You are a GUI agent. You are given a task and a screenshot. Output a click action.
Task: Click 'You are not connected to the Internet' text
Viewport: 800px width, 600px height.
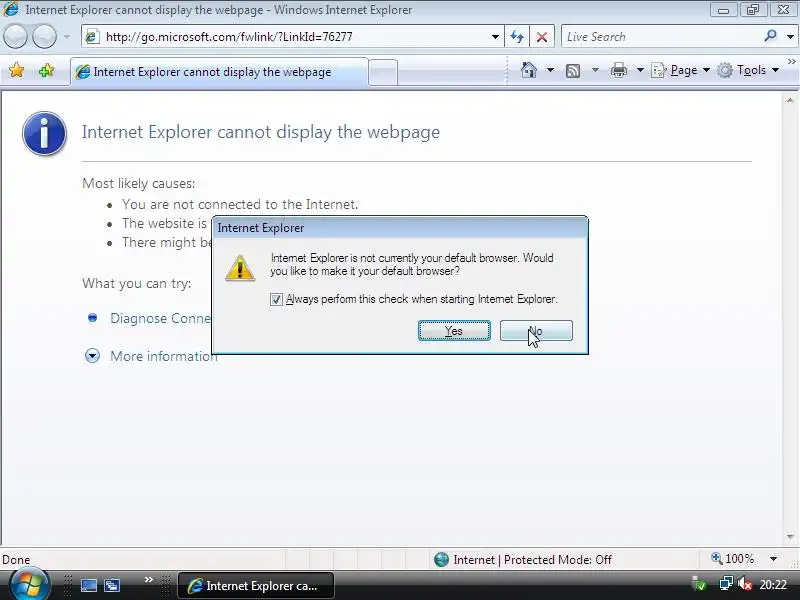[x=240, y=204]
